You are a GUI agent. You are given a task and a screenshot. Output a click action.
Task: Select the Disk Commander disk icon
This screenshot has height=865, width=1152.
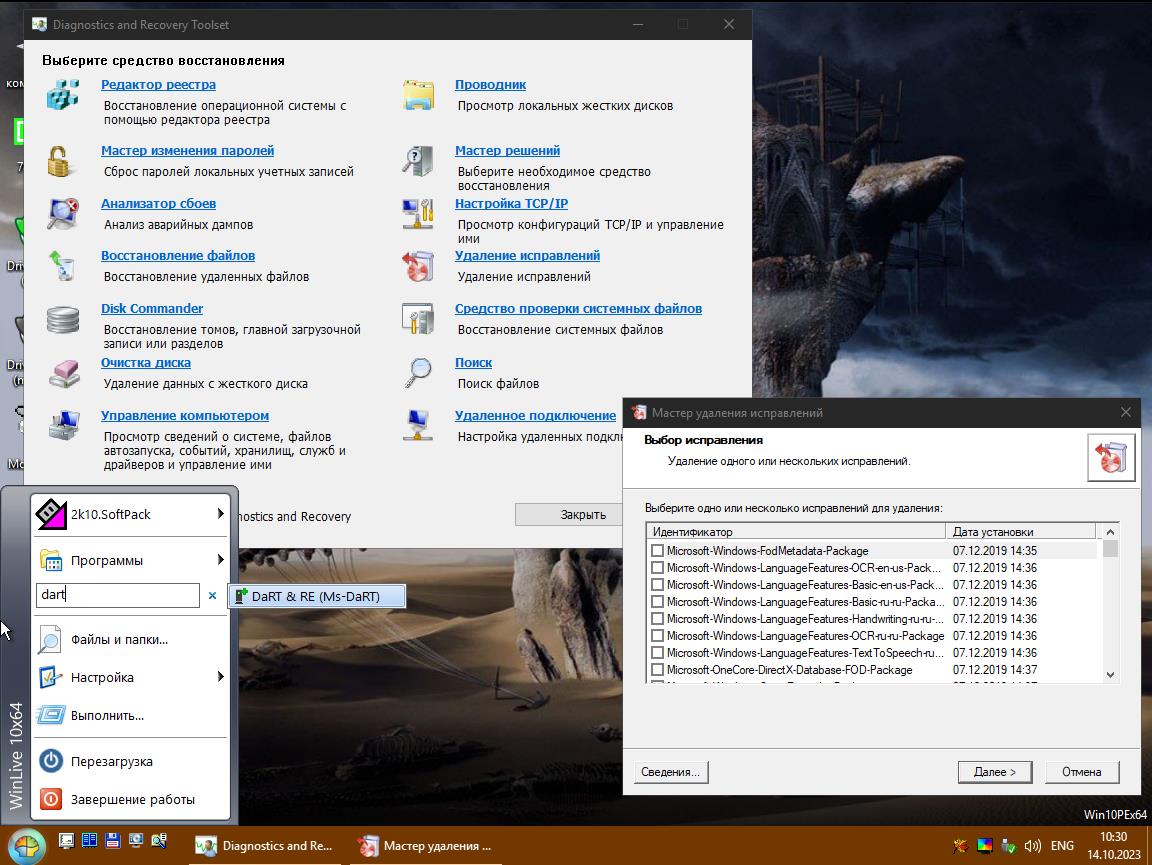click(x=63, y=319)
